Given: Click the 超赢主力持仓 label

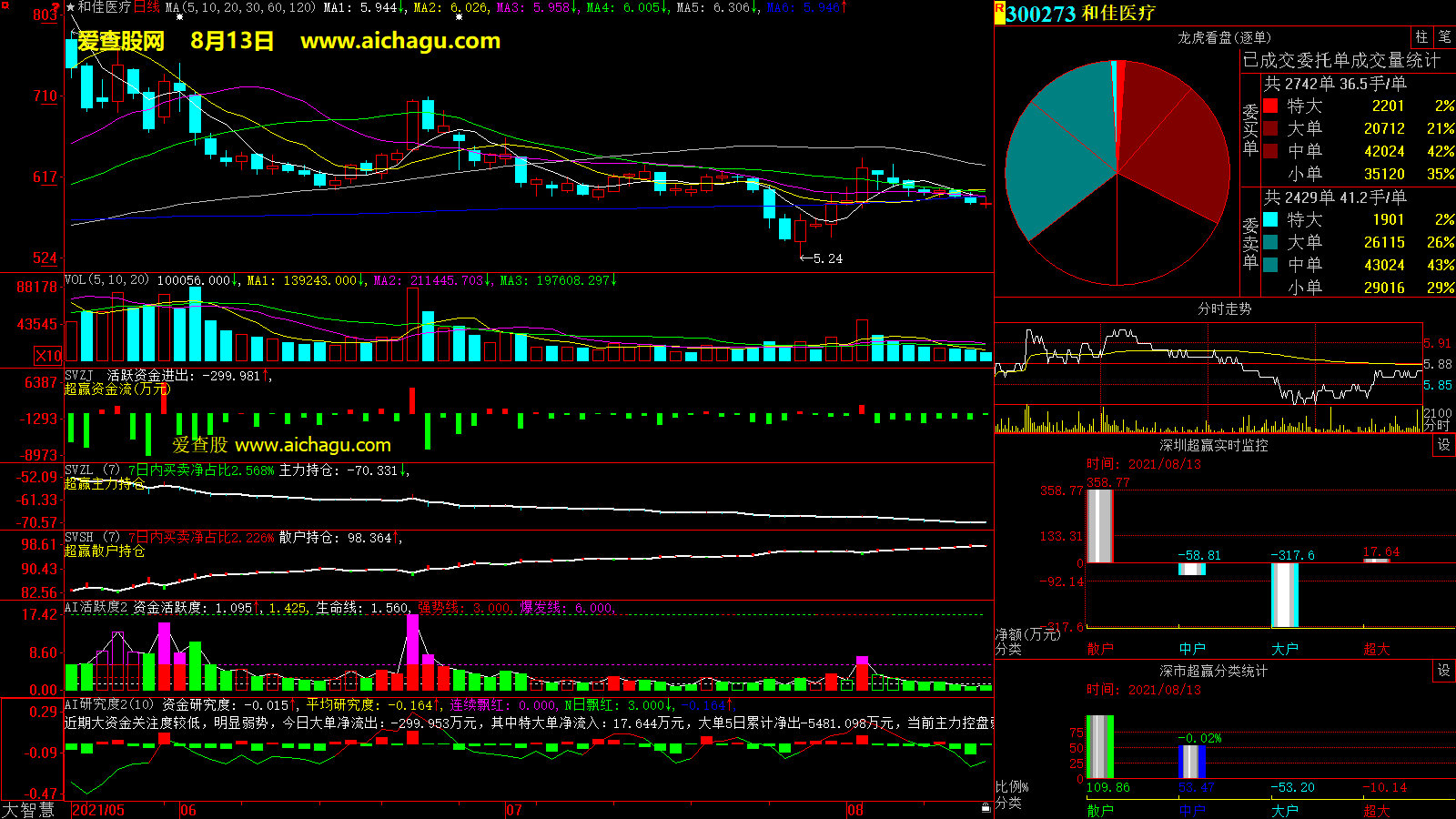Looking at the screenshot, I should click(x=105, y=483).
